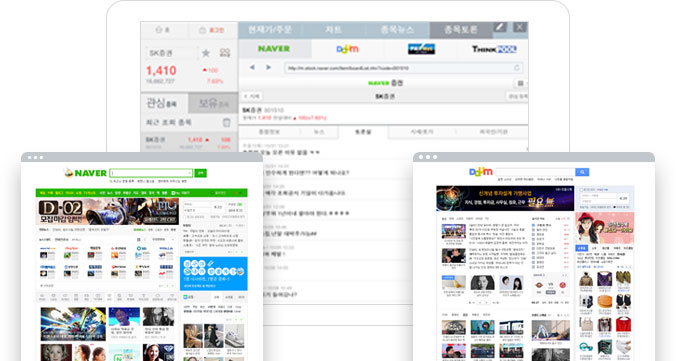Open the 종합정보 sub-tab

(x=269, y=132)
